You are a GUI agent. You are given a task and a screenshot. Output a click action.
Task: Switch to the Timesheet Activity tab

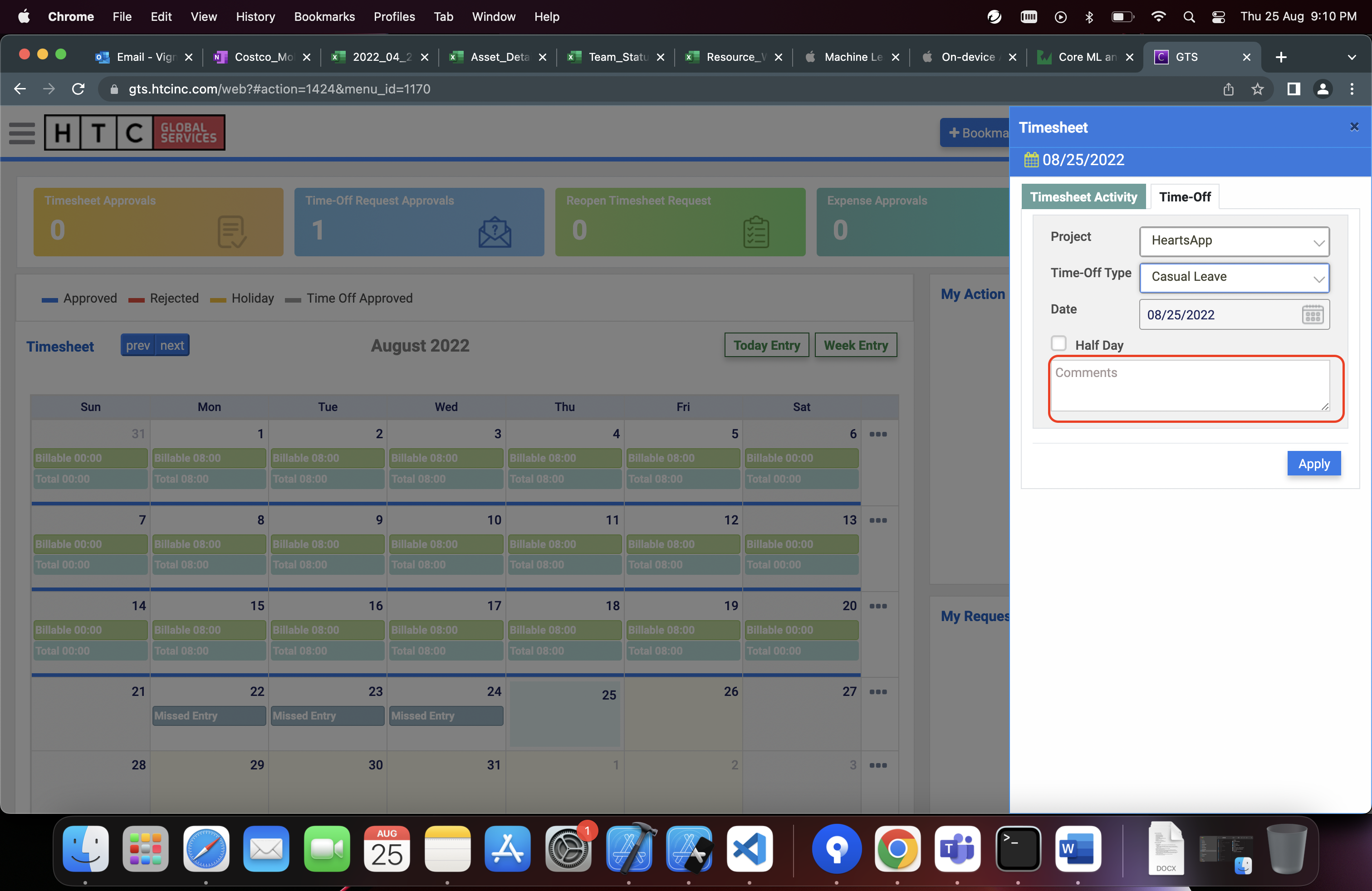pos(1083,197)
